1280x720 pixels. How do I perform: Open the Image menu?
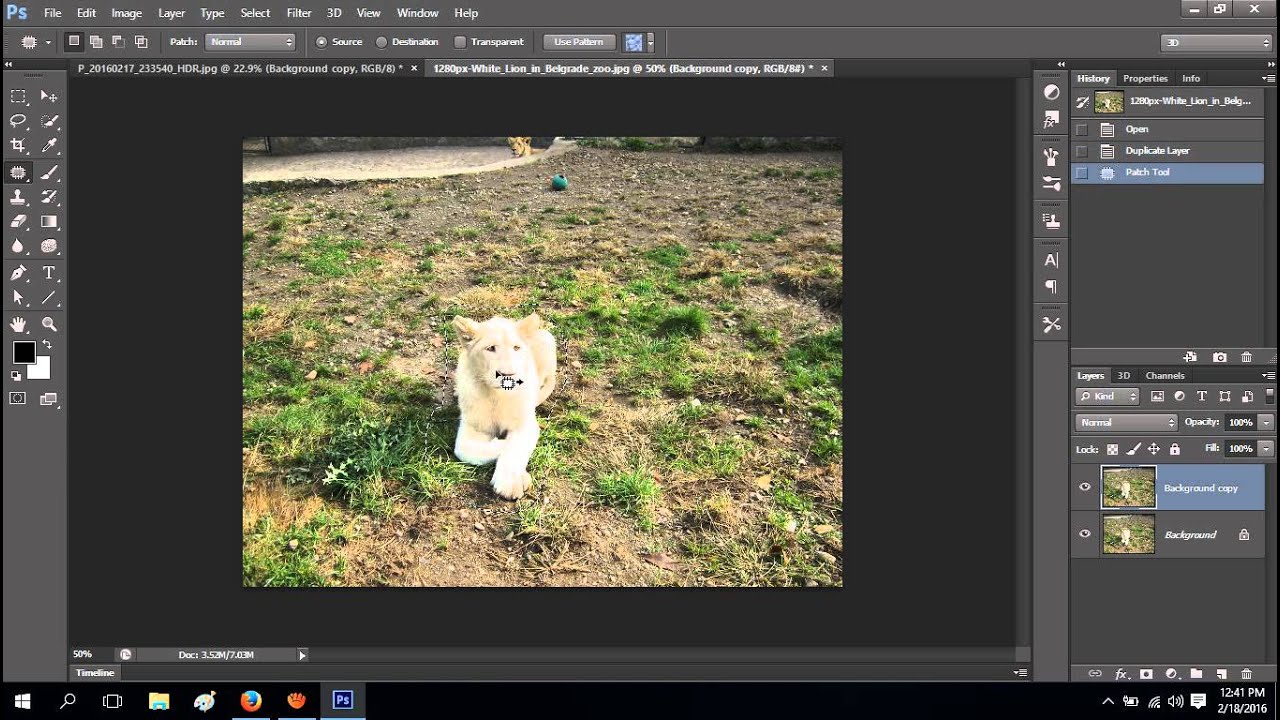pos(126,13)
